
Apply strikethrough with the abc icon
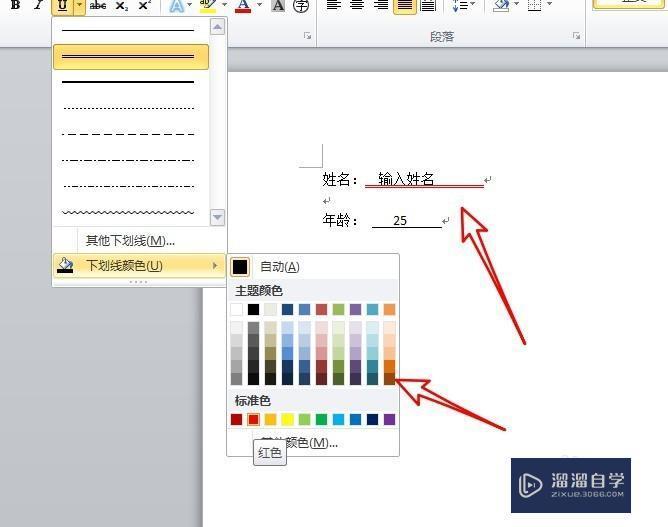98,6
